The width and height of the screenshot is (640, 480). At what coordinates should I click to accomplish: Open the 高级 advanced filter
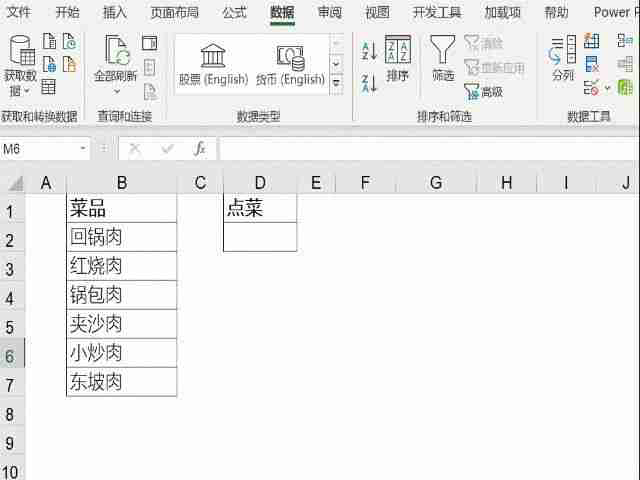coord(483,92)
